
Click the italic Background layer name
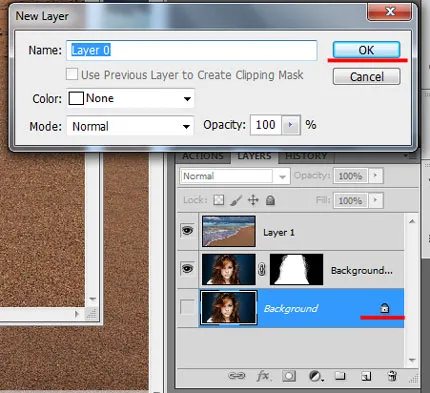point(291,309)
